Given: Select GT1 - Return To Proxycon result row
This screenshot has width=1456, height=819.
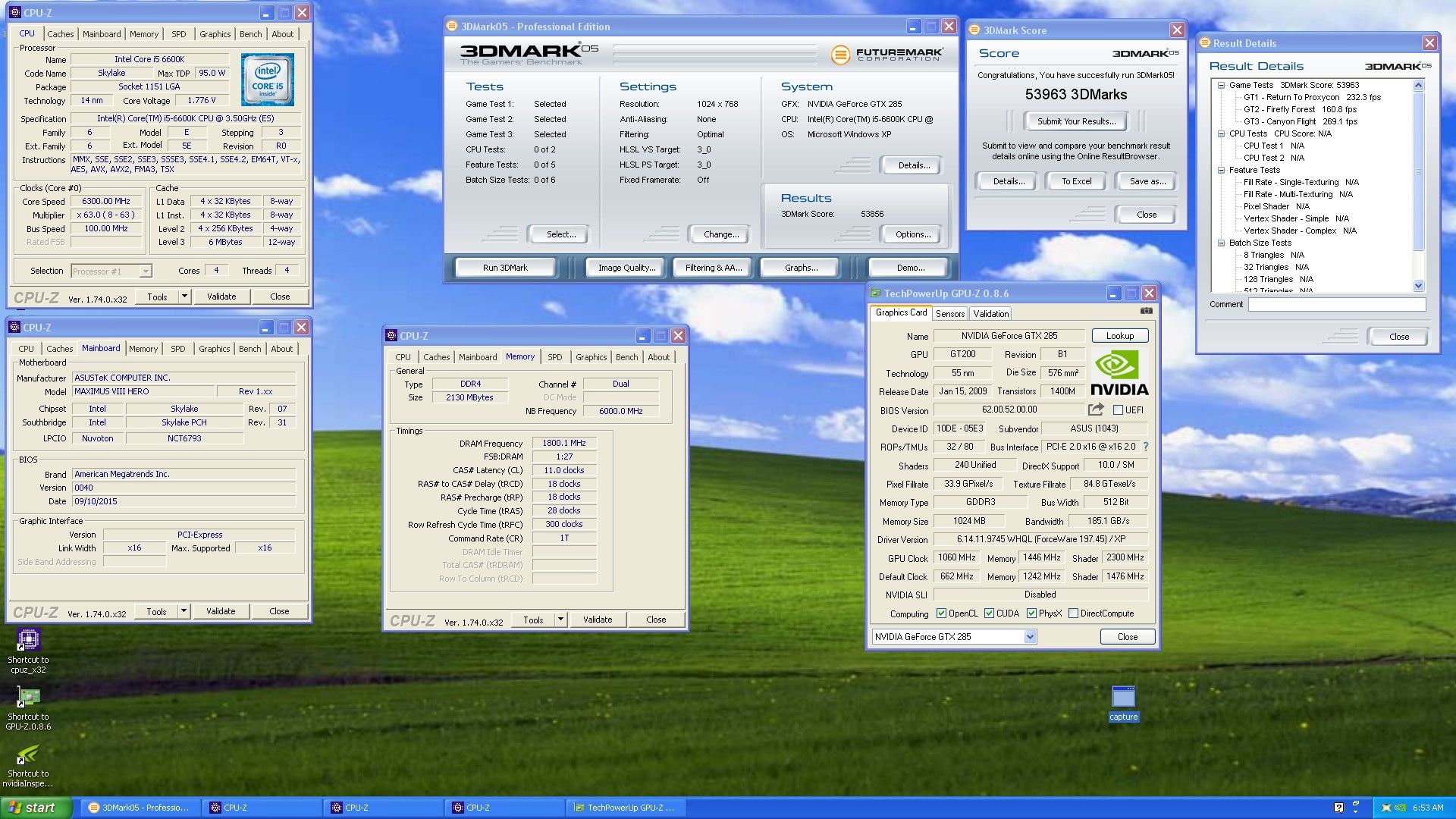Looking at the screenshot, I should click(x=1312, y=97).
